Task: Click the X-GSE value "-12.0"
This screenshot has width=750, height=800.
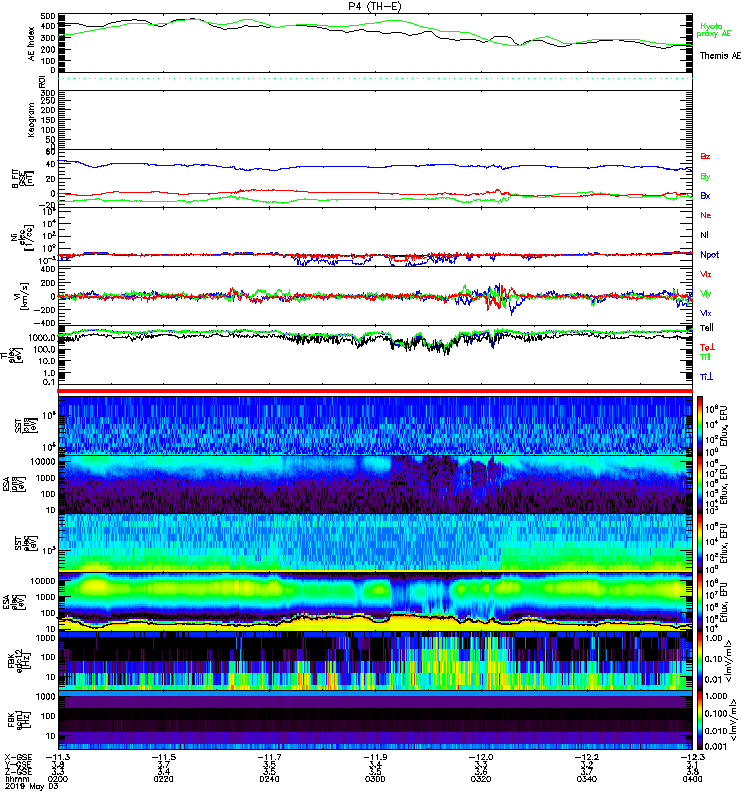Action: click(481, 757)
